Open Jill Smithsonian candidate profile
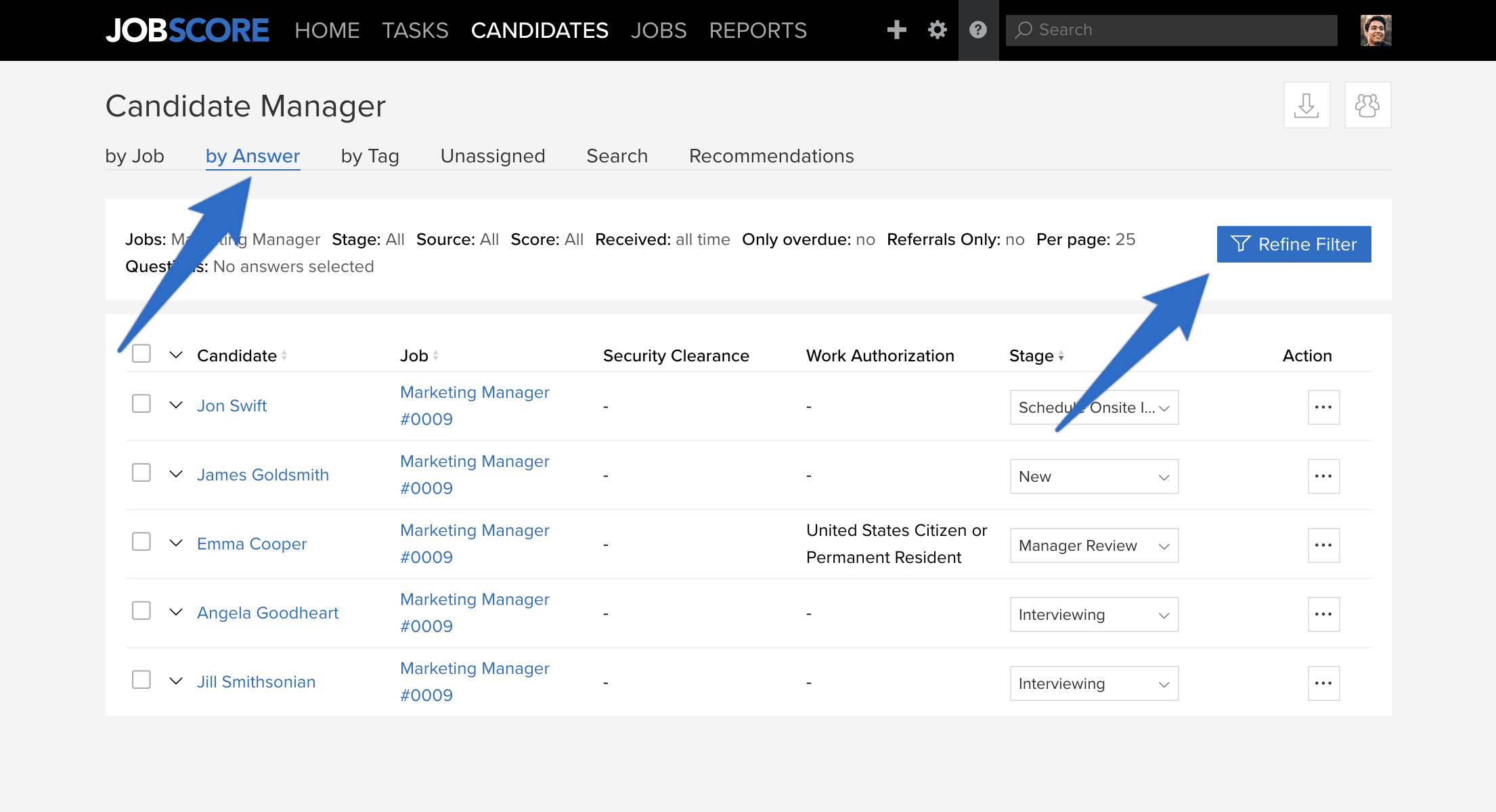Image resolution: width=1496 pixels, height=812 pixels. pyautogui.click(x=256, y=682)
